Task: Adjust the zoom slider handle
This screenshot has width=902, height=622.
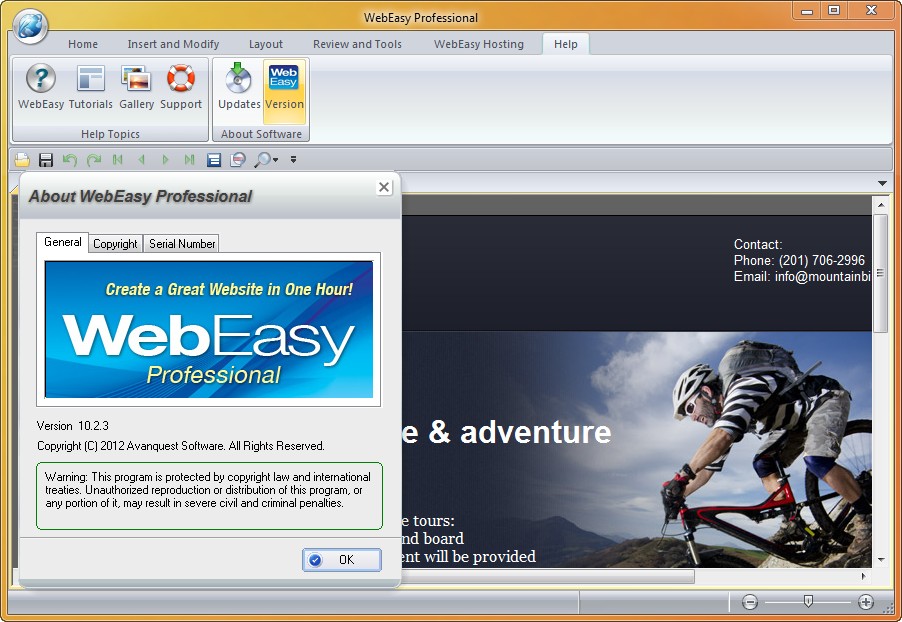Action: click(808, 602)
